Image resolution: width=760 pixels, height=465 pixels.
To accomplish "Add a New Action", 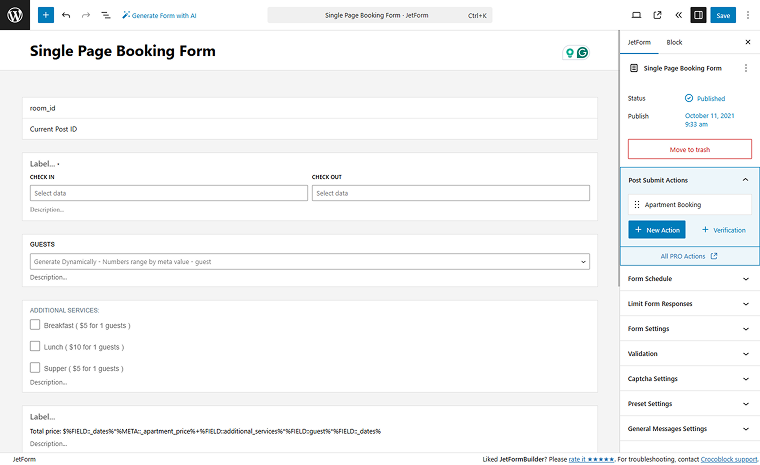I will tap(657, 230).
